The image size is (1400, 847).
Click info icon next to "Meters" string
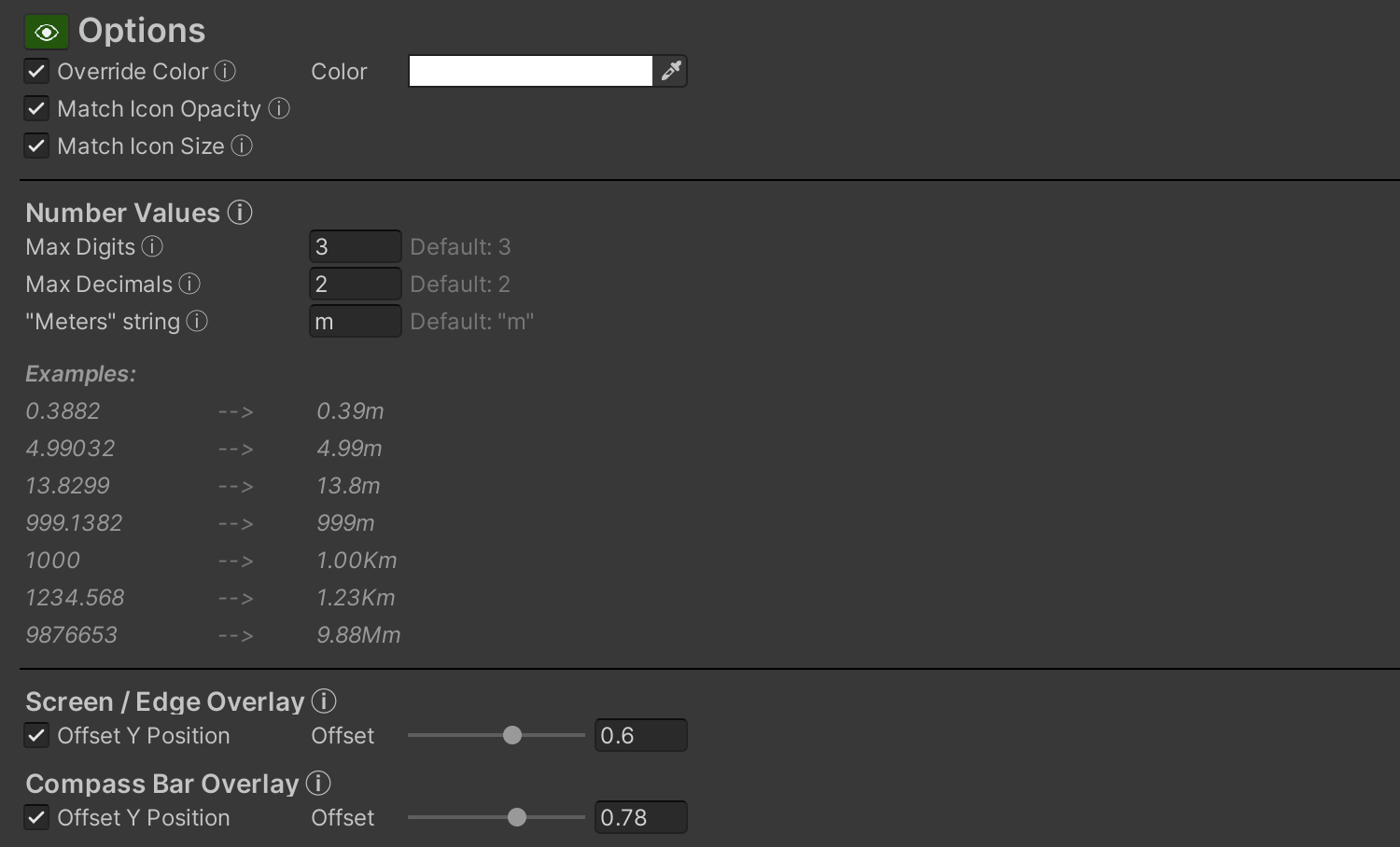pyautogui.click(x=197, y=321)
